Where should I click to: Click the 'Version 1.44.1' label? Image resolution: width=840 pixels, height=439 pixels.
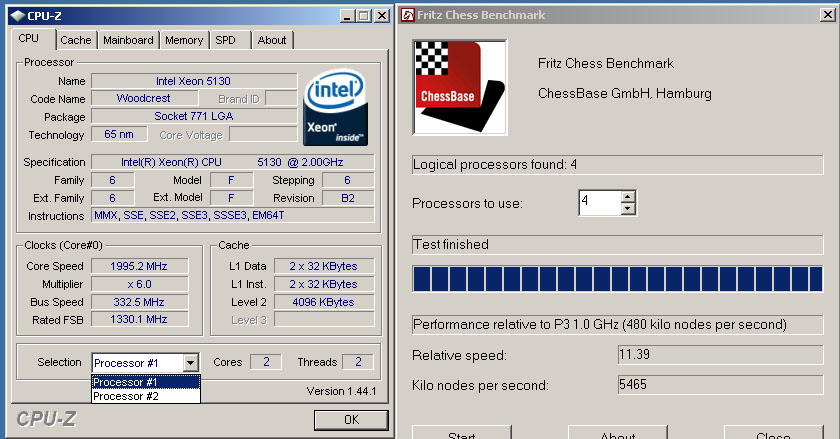pyautogui.click(x=341, y=391)
